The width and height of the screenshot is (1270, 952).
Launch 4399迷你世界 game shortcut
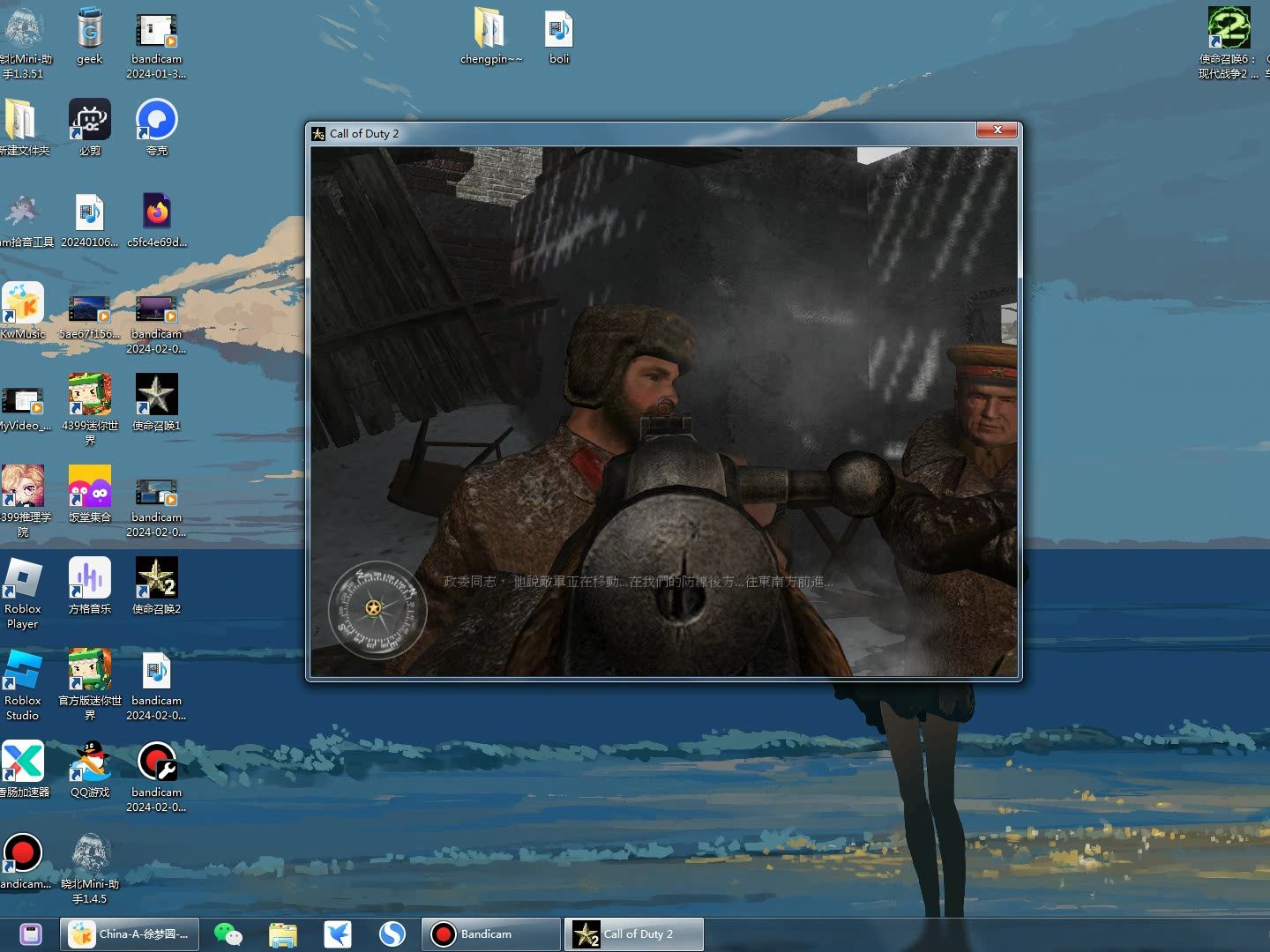coord(90,409)
